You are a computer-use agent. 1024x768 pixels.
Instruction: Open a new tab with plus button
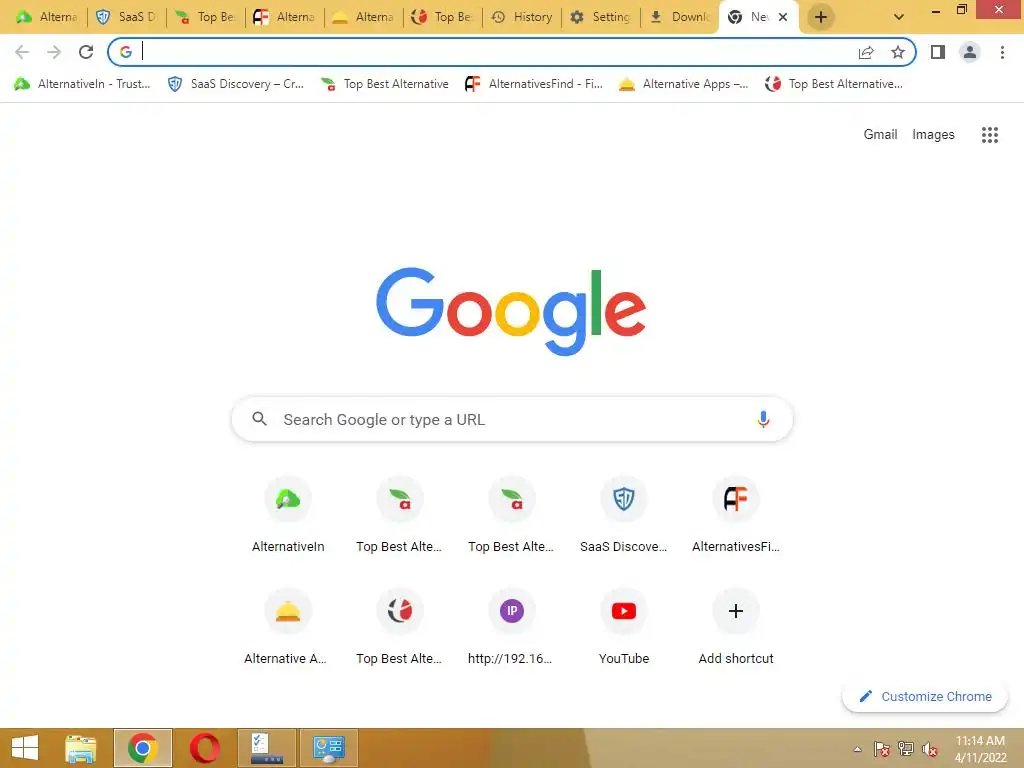[x=821, y=17]
